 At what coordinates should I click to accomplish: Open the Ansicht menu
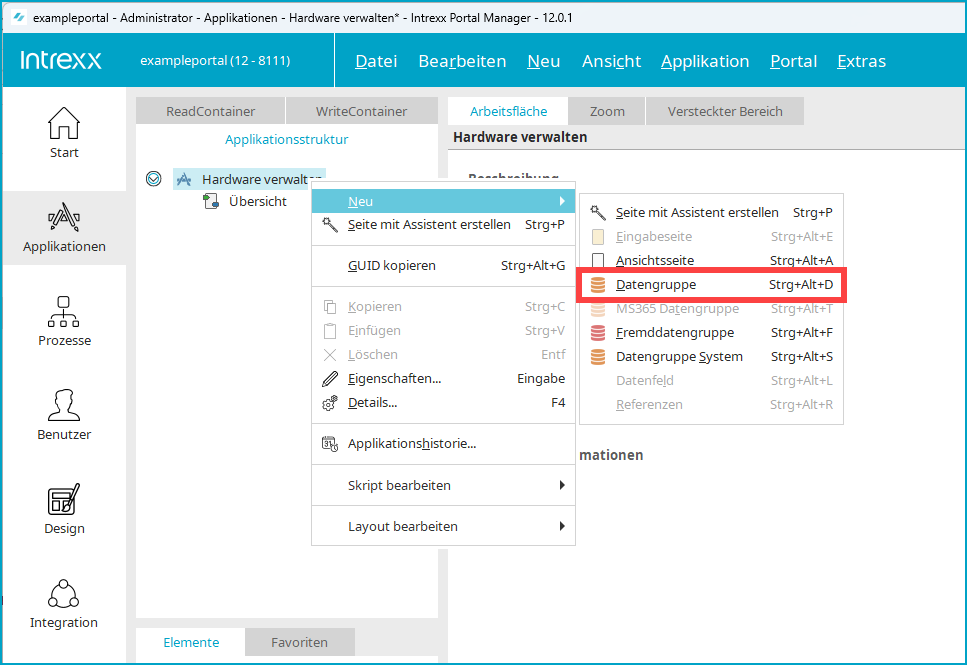(x=611, y=61)
